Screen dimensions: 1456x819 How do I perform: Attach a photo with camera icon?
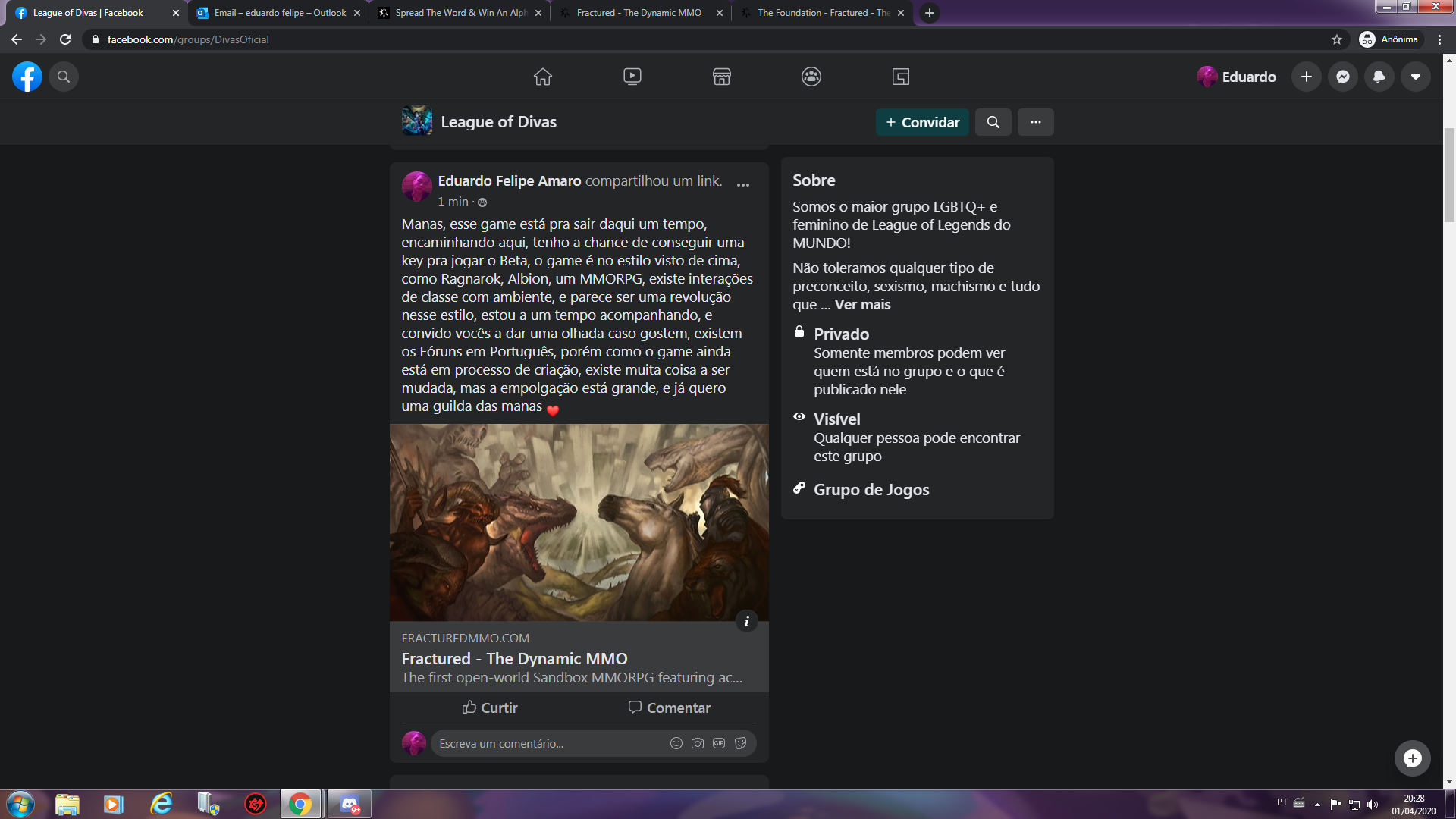pos(698,743)
